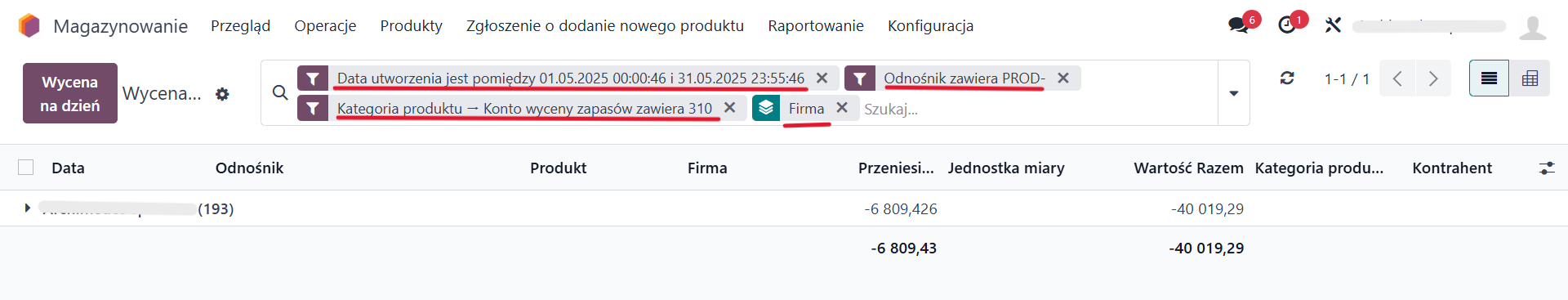This screenshot has height=300, width=1568.
Task: Open the search options dropdown arrow
Action: [x=1234, y=92]
